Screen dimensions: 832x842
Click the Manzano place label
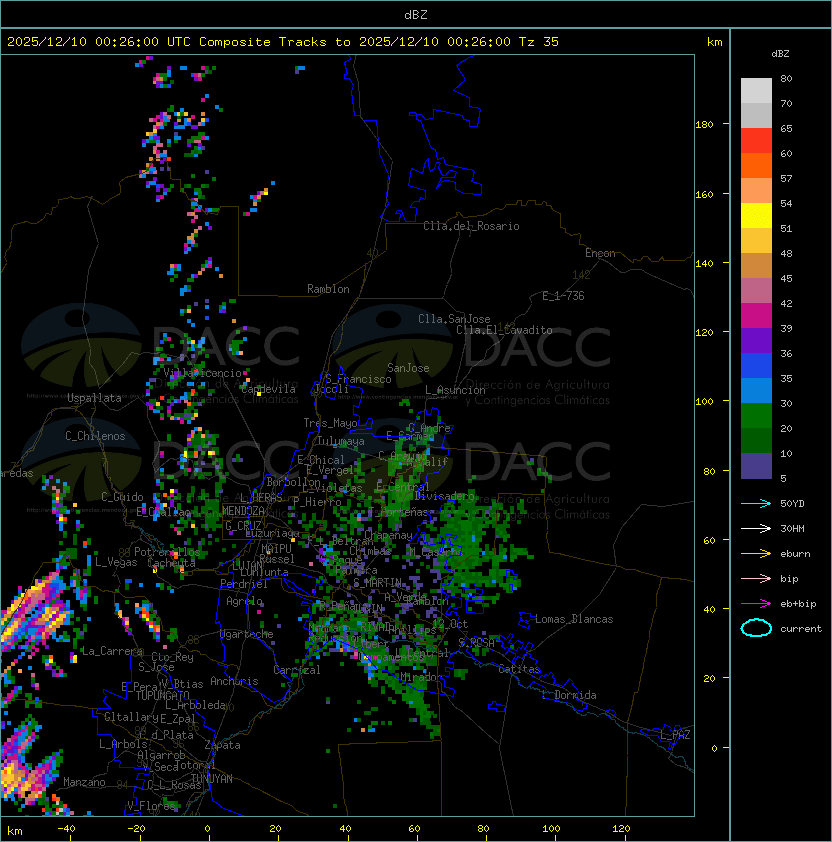point(84,782)
